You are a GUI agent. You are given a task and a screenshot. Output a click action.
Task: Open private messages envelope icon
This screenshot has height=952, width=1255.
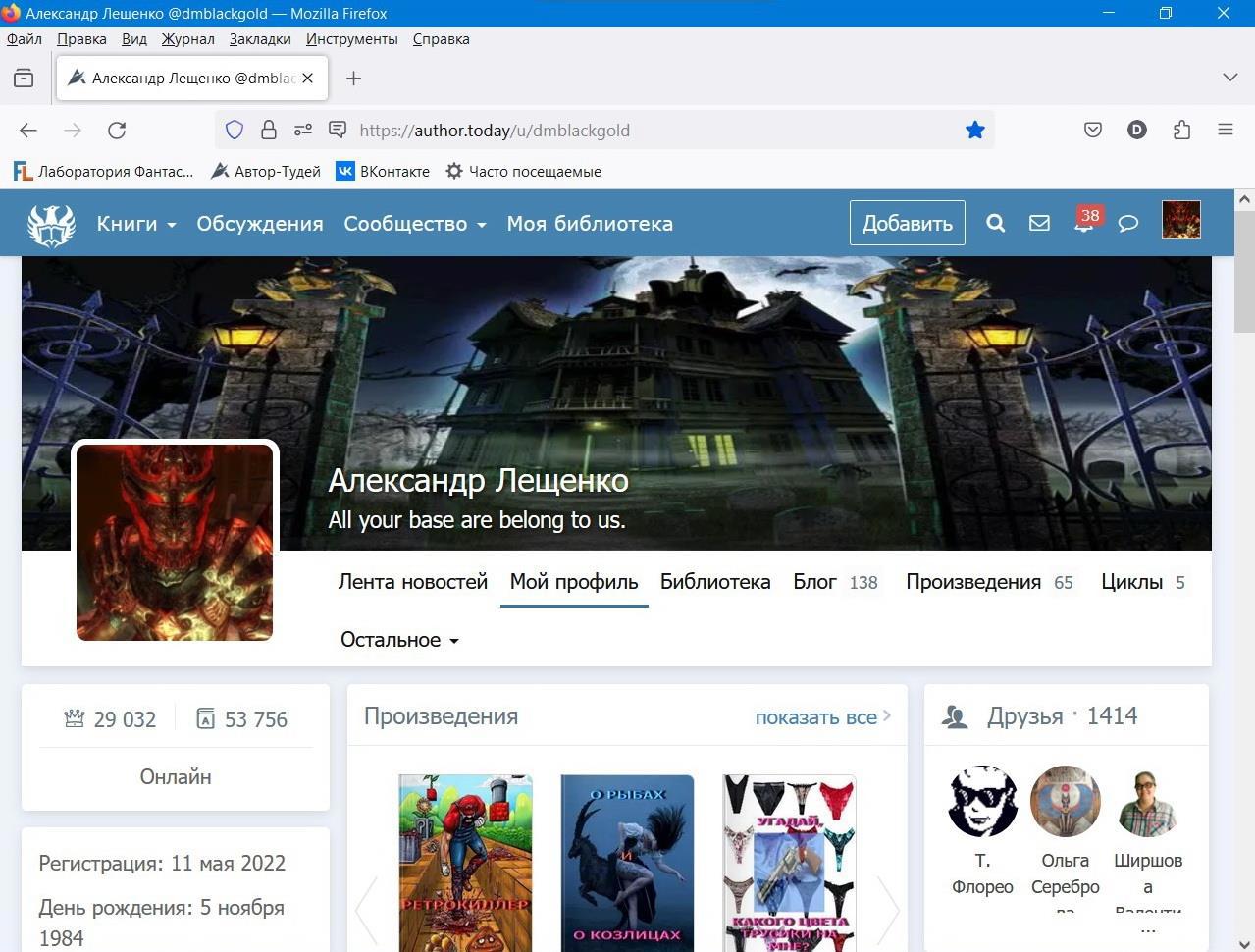click(x=1039, y=223)
